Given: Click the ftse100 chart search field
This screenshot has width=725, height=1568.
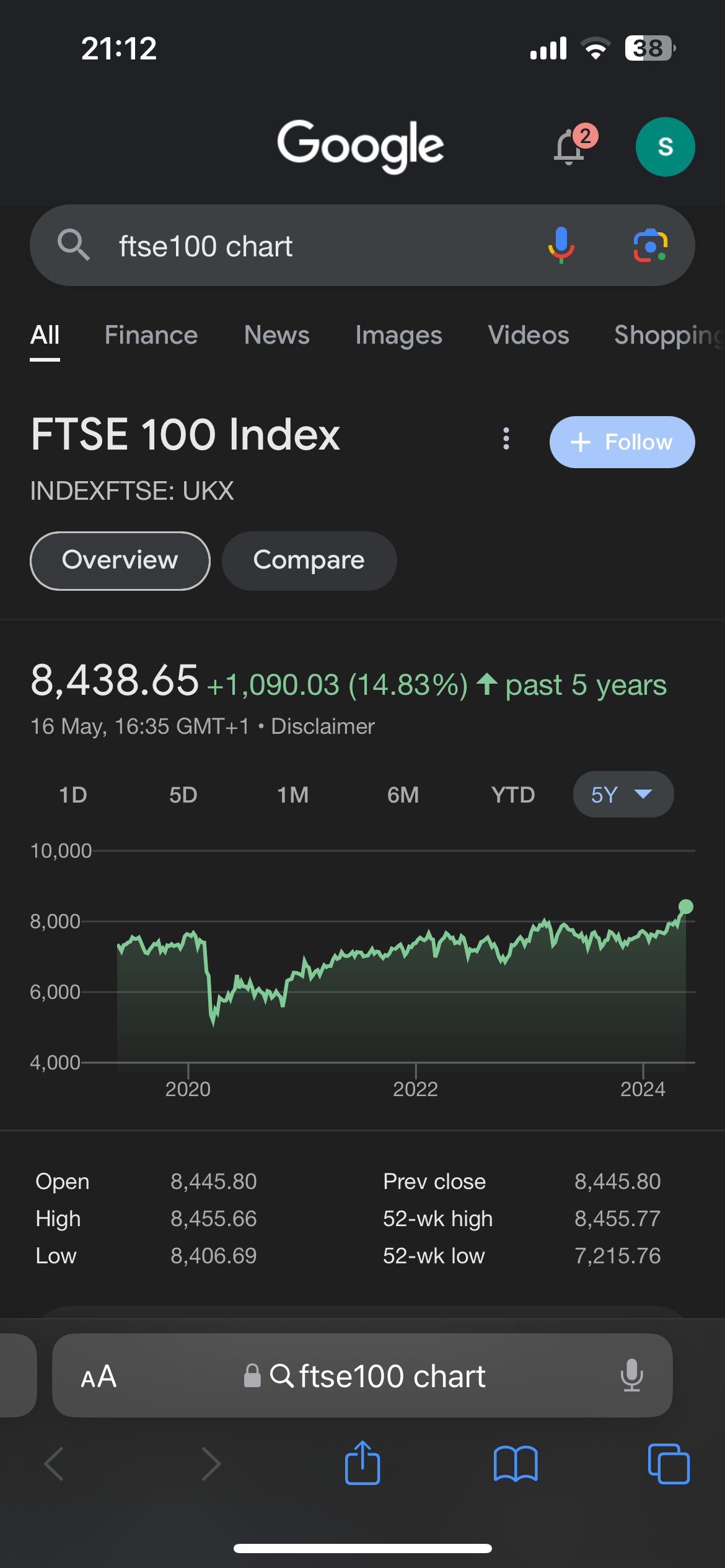Looking at the screenshot, I should [310, 246].
